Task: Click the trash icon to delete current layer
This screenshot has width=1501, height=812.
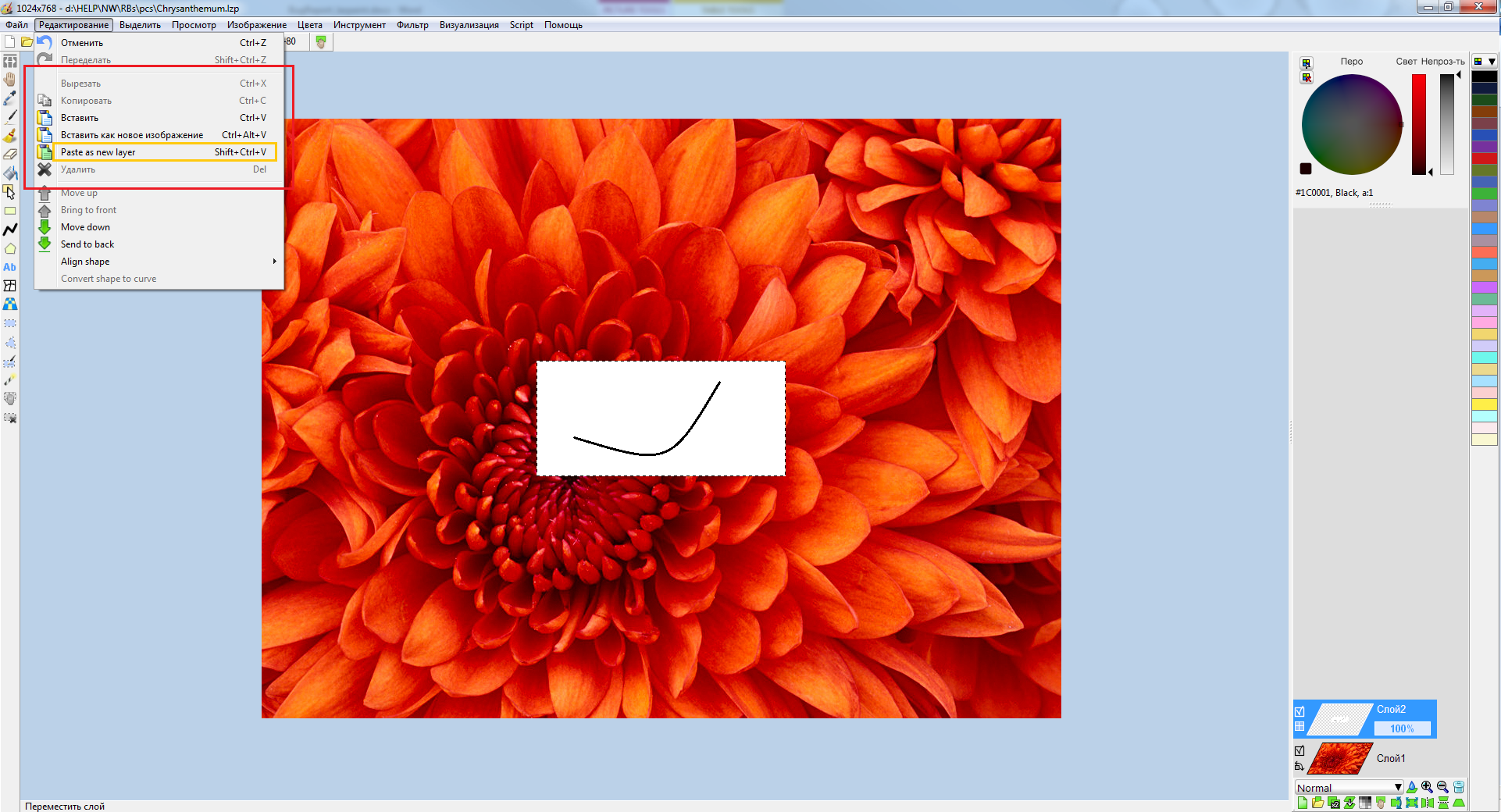Action: (x=1459, y=788)
